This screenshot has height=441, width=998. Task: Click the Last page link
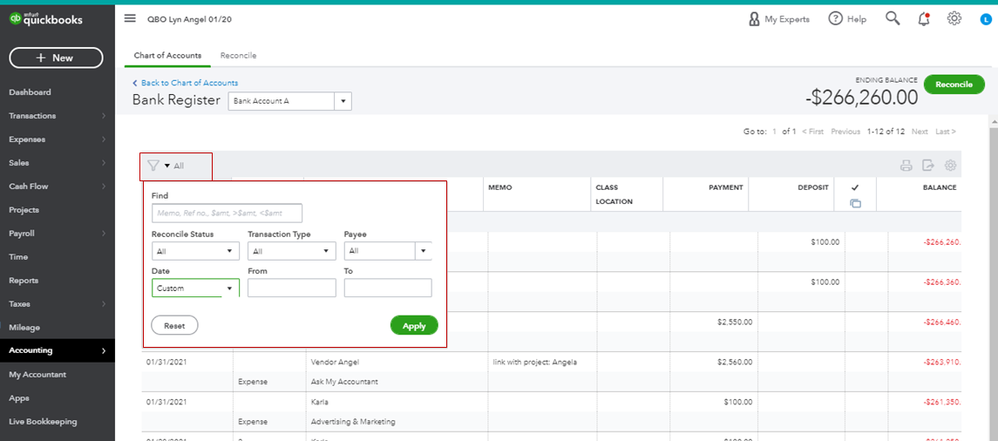coord(945,132)
